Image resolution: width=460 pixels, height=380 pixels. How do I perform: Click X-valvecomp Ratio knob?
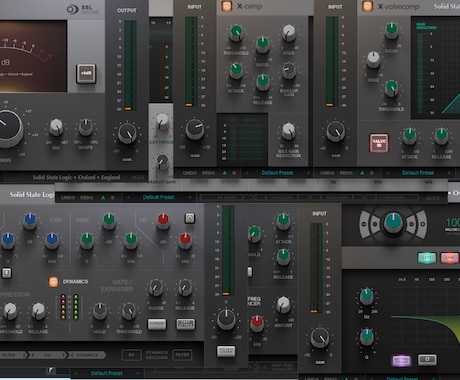(391, 31)
